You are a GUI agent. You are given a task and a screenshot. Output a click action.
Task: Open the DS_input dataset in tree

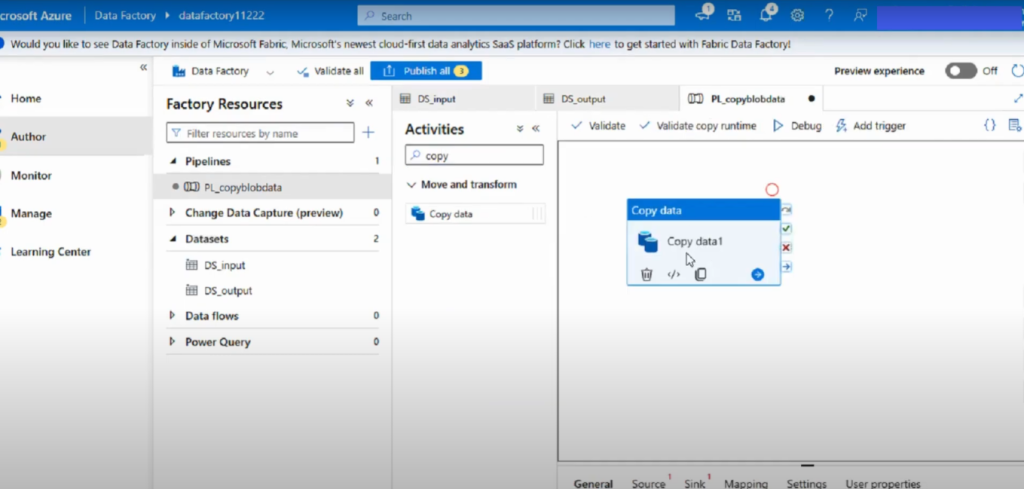coord(225,266)
